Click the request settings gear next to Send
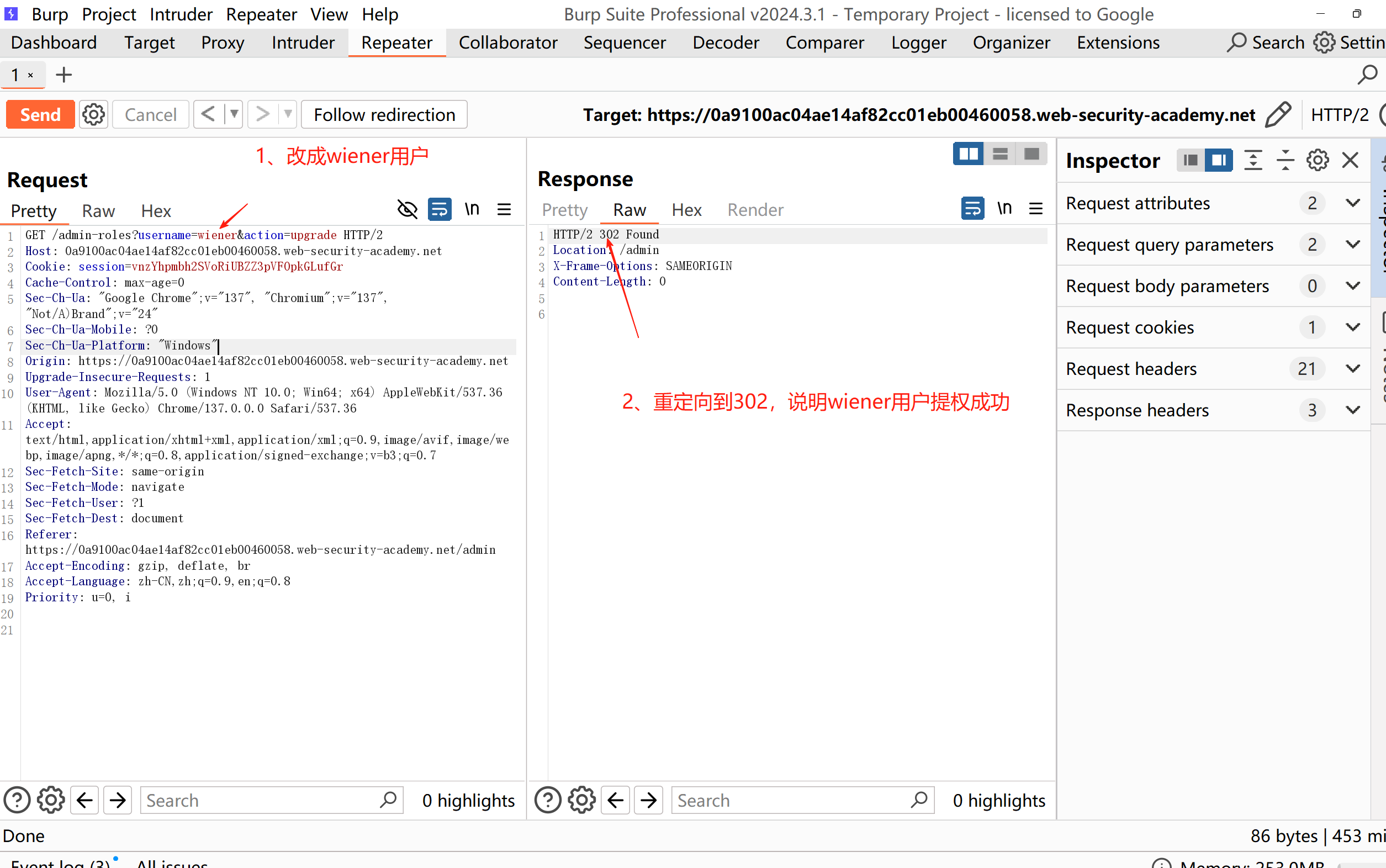Image resolution: width=1386 pixels, height=868 pixels. point(93,115)
